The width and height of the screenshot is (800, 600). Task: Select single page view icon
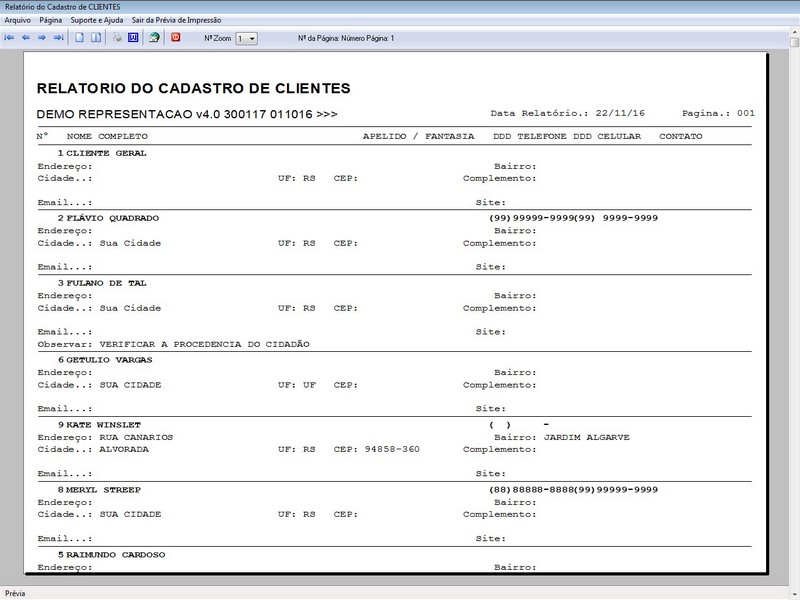80,38
